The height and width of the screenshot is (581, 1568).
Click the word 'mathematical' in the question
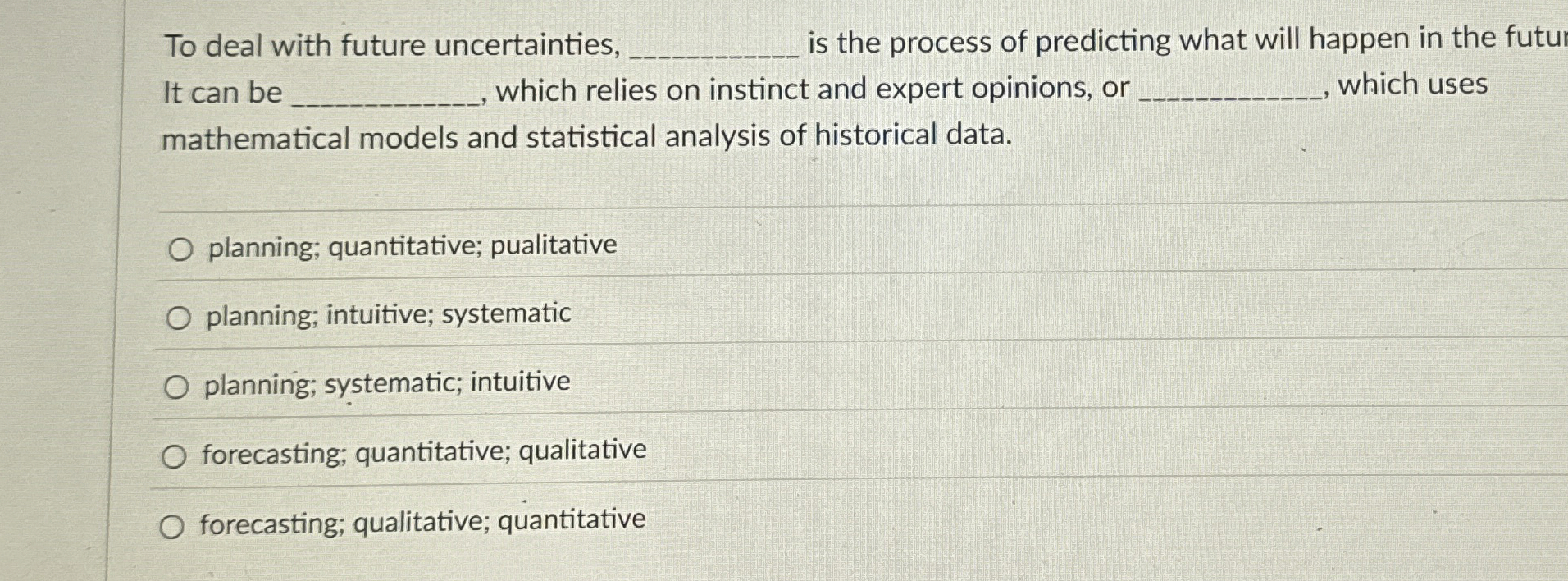[x=256, y=139]
